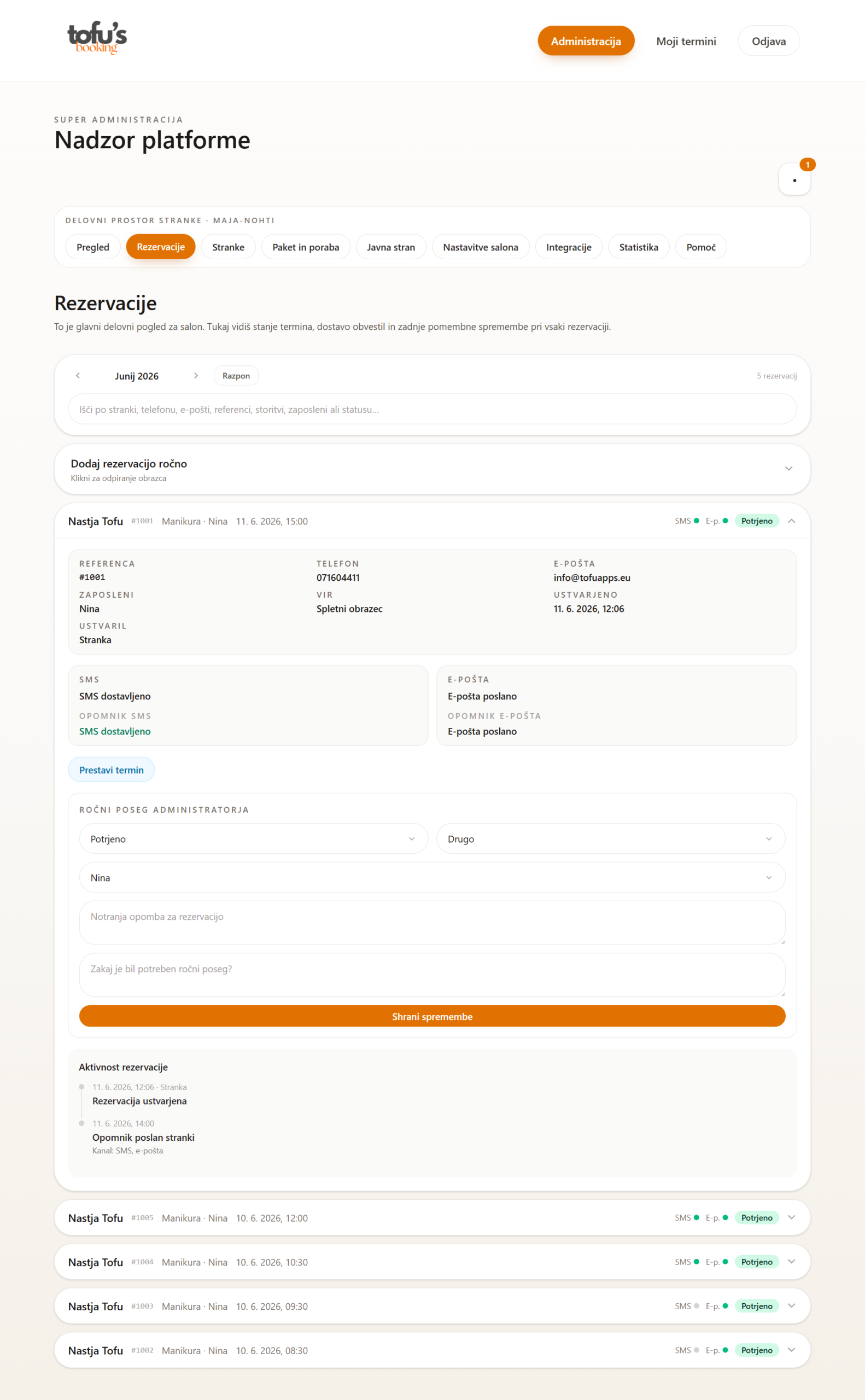This screenshot has width=865, height=1400.
Task: Expand reservation #1003 chevron
Action: tap(791, 1305)
